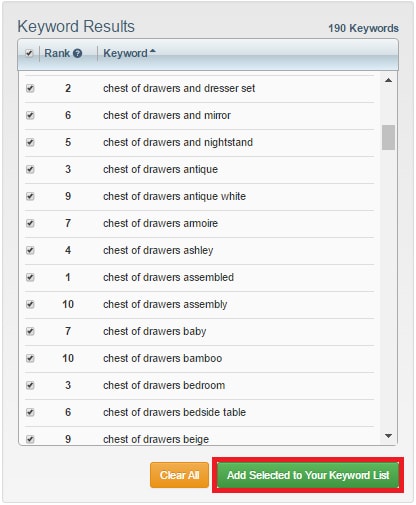Select the keyword 'chest of drawers bedroom'

(x=164, y=385)
